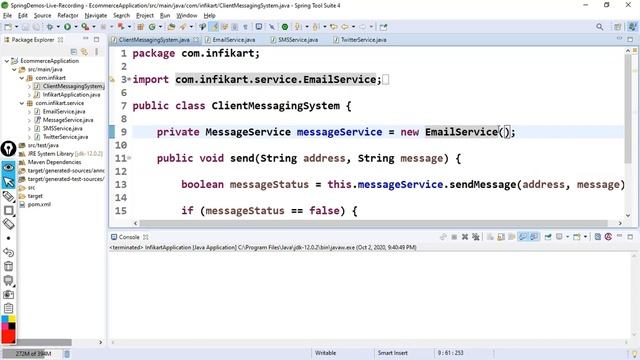Open the File menu
The width and height of the screenshot is (640, 360).
7,16
